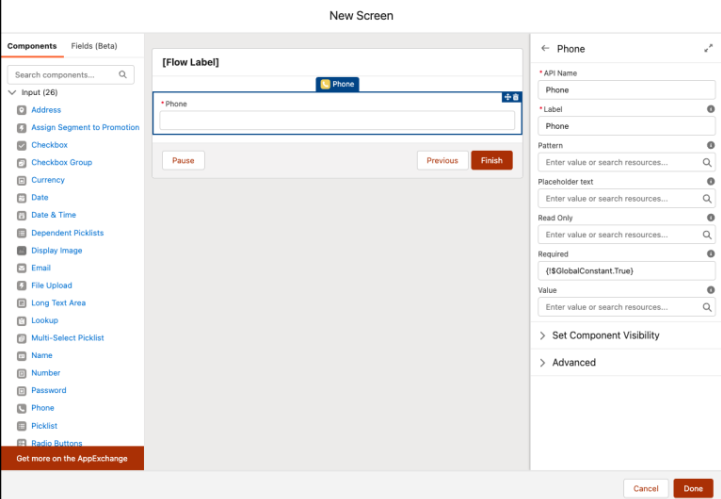721x499 pixels.
Task: Expand Set Component Visibility section
Action: coord(543,336)
